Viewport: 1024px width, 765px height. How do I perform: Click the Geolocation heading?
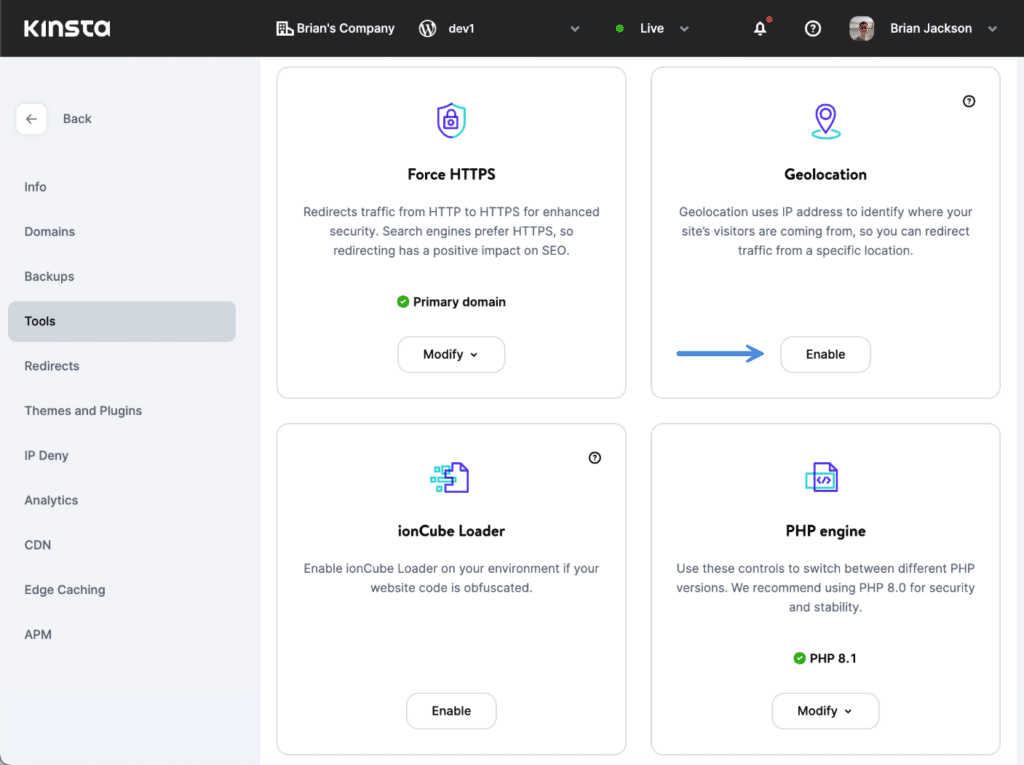[825, 174]
